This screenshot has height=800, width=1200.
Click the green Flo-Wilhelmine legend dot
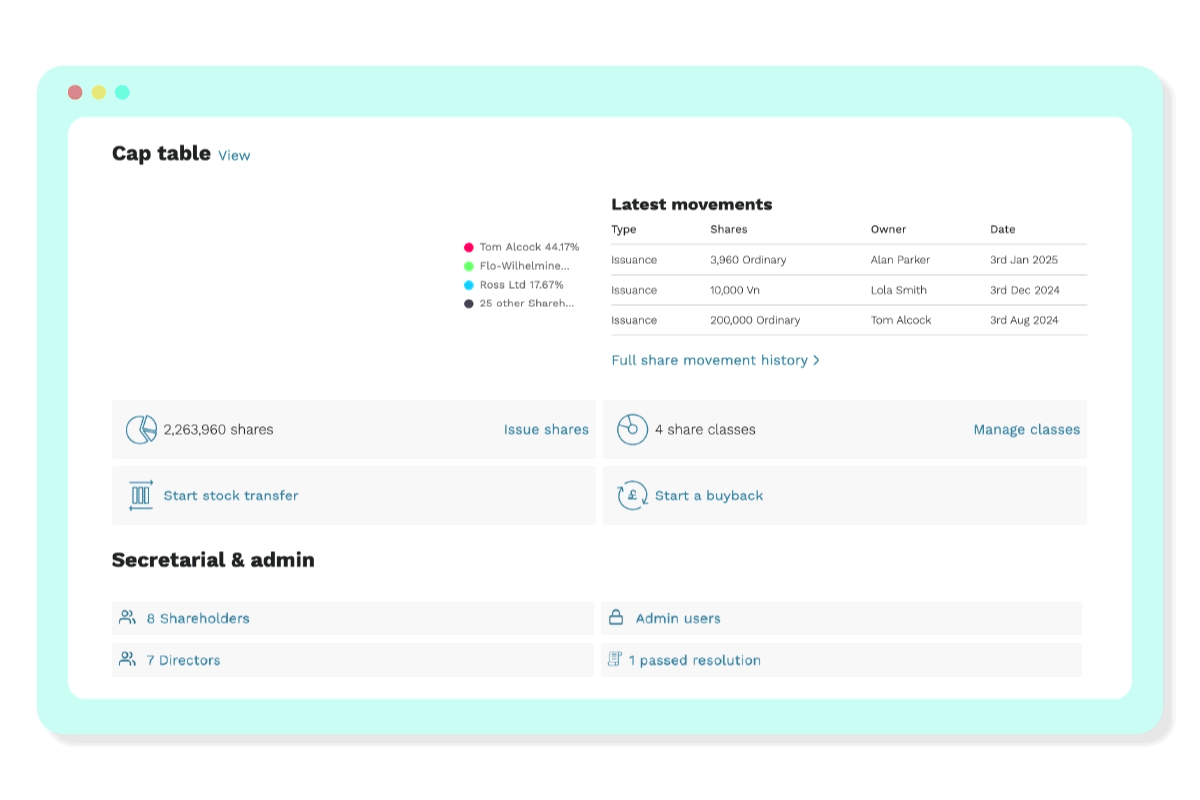(469, 266)
